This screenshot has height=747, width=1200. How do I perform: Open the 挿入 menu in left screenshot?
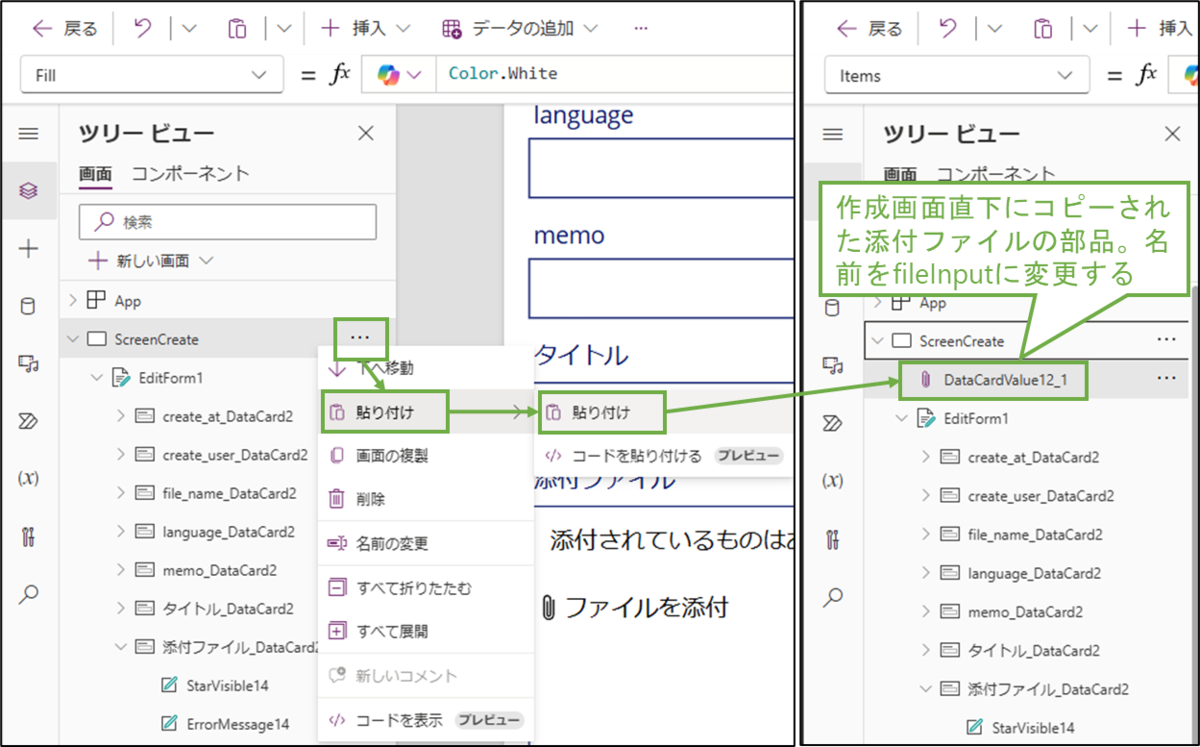(x=364, y=29)
